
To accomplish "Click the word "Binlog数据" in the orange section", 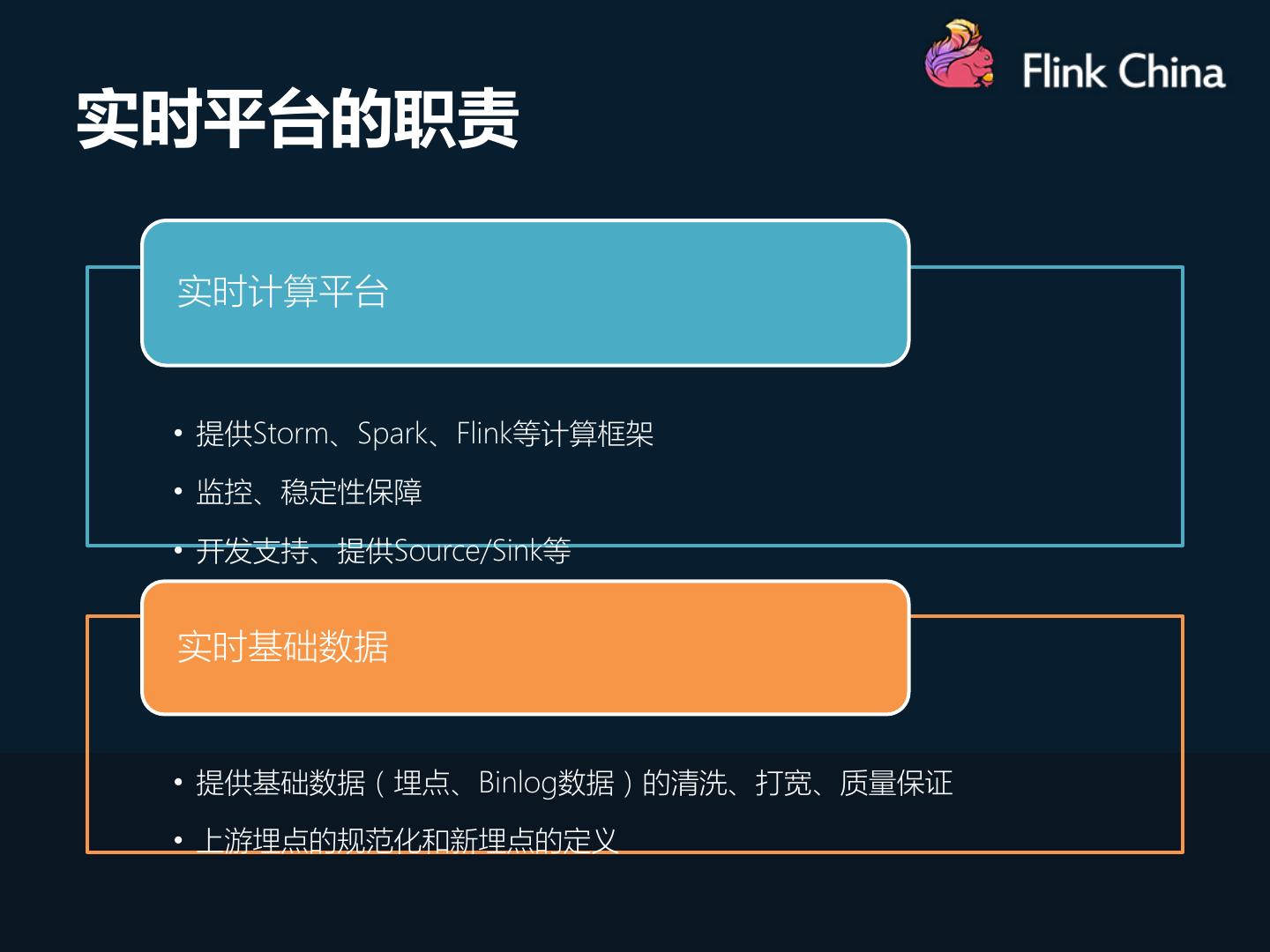I will click(x=546, y=783).
